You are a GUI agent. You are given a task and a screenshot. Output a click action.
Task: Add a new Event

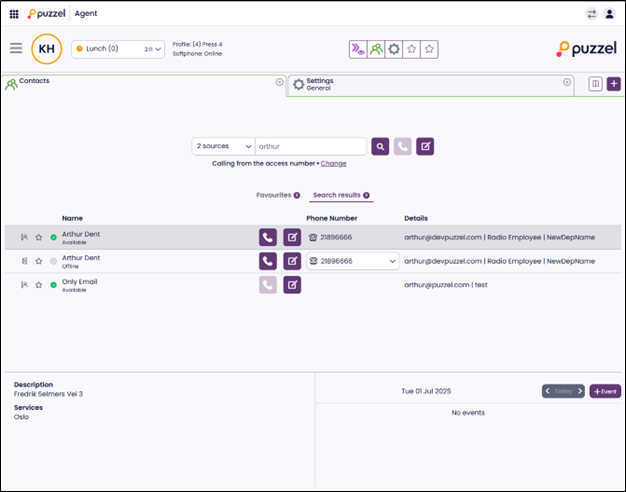coord(605,391)
